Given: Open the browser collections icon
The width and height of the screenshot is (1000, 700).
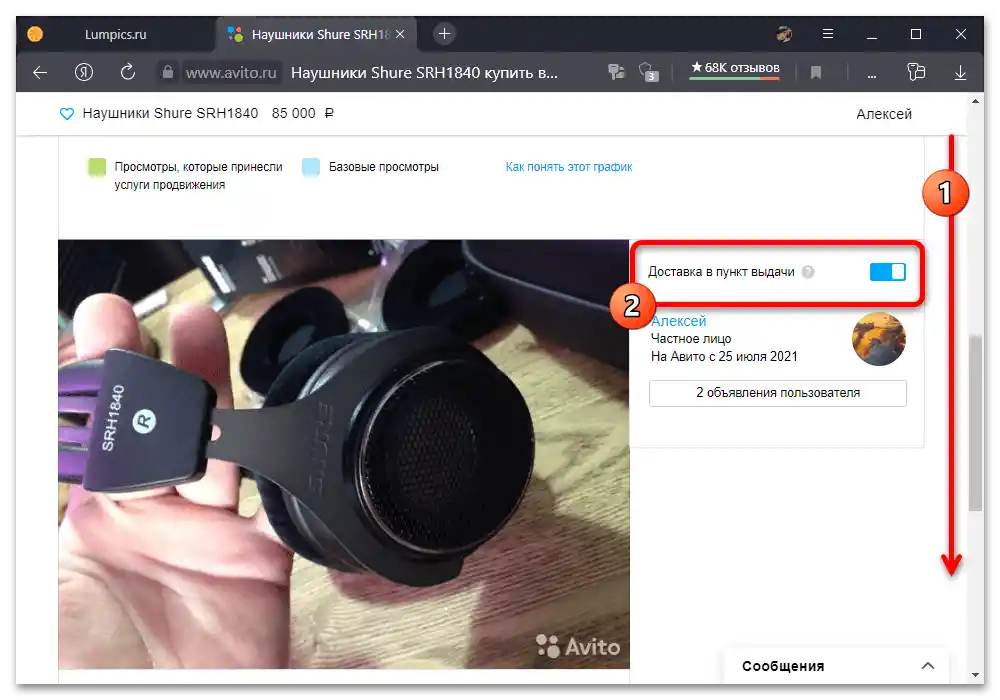Looking at the screenshot, I should click(916, 72).
